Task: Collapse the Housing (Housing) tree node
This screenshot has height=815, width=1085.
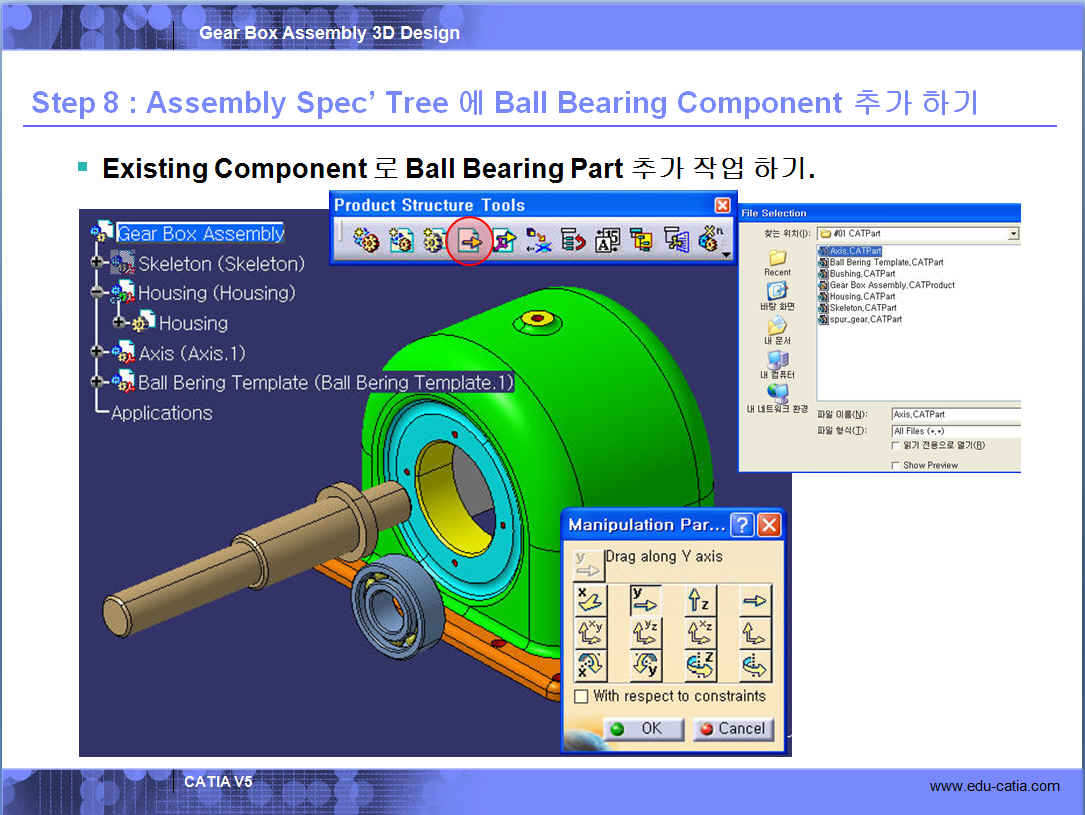Action: click(97, 293)
